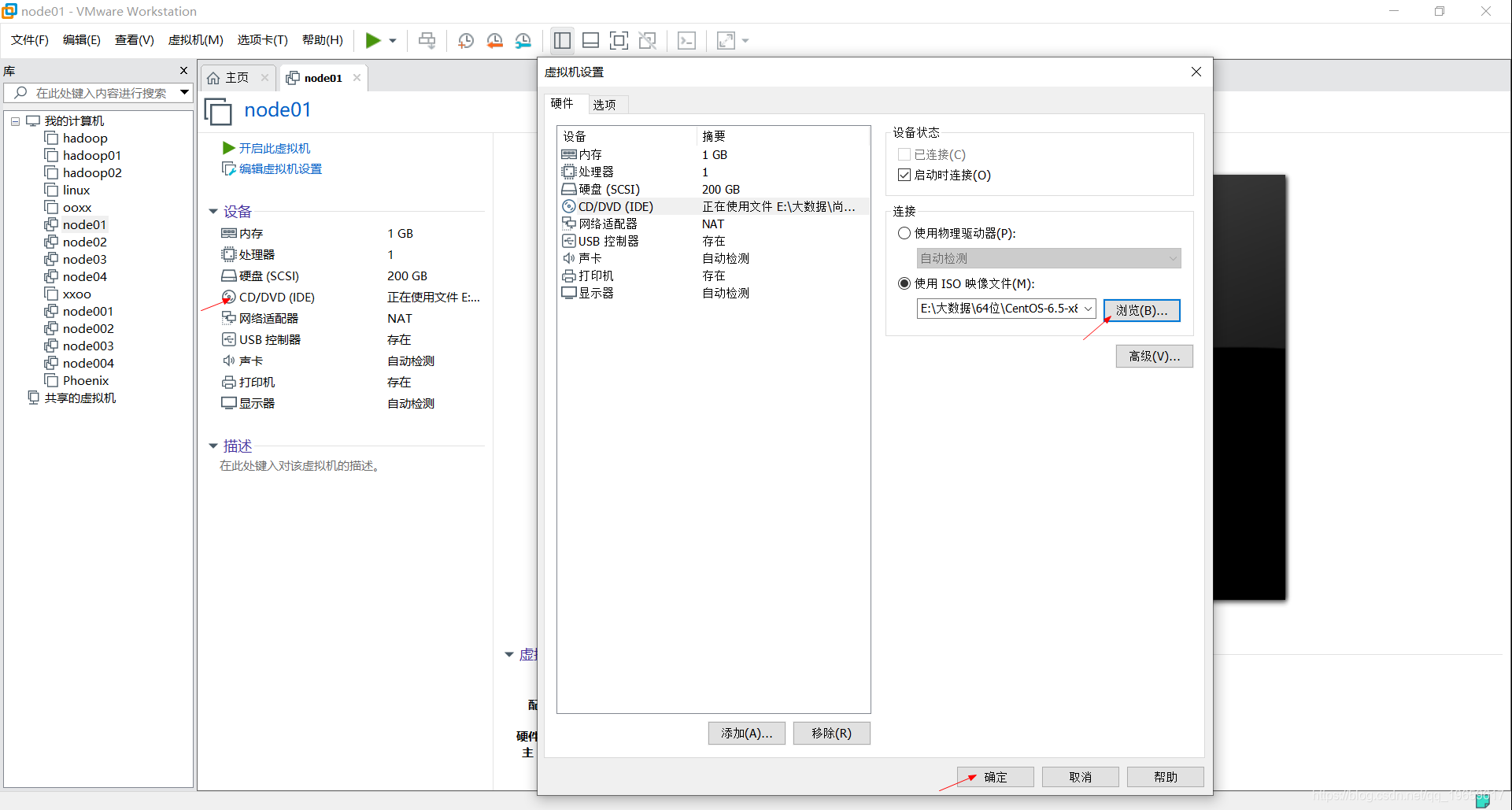
Task: Click the unity mode toolbar icon
Action: 647,40
